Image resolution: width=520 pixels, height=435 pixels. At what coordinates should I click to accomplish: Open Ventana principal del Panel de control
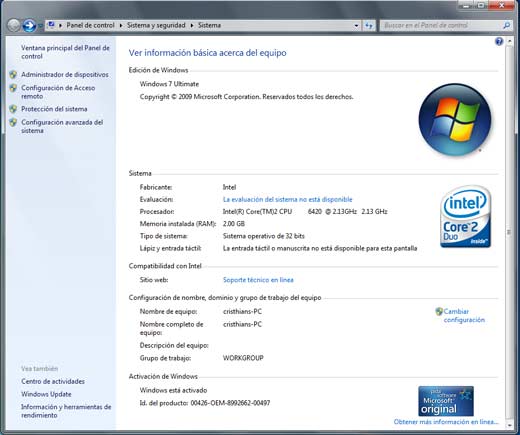coord(65,52)
